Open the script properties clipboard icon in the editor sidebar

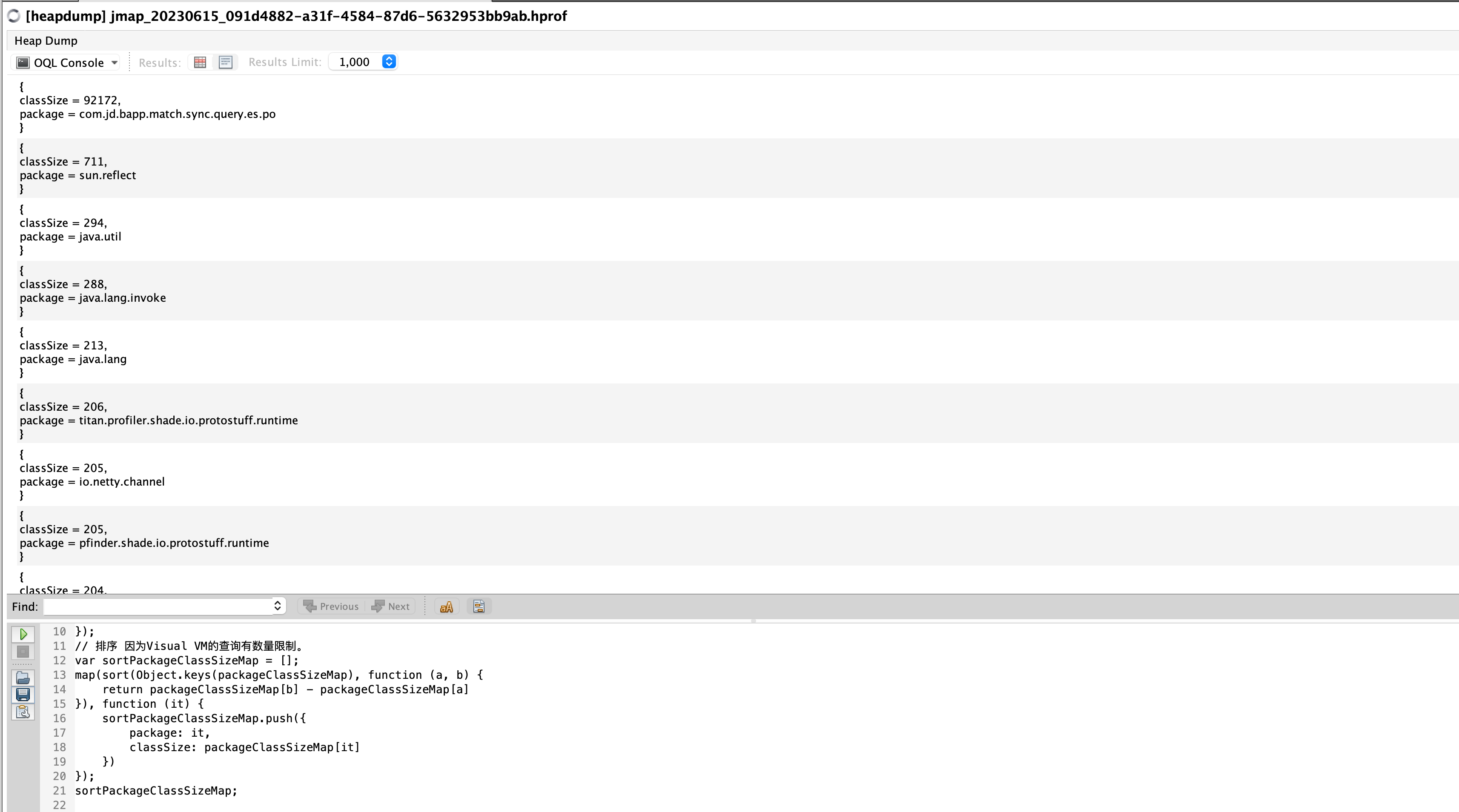pyautogui.click(x=23, y=712)
